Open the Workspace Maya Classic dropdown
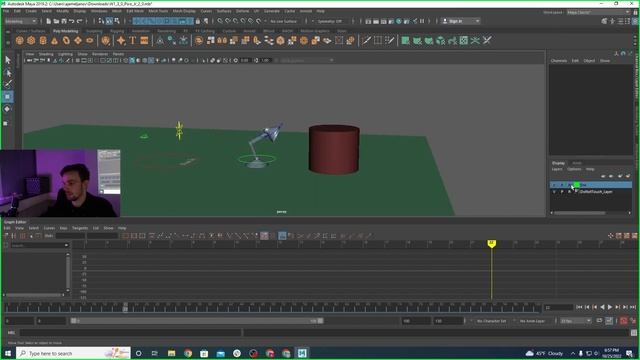The height and width of the screenshot is (360, 640). (598, 12)
